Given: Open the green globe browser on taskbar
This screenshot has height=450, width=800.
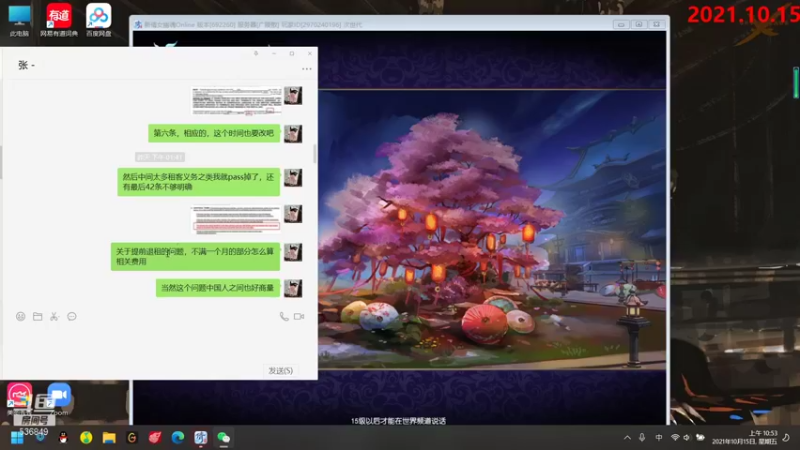Looking at the screenshot, I should tap(86, 438).
